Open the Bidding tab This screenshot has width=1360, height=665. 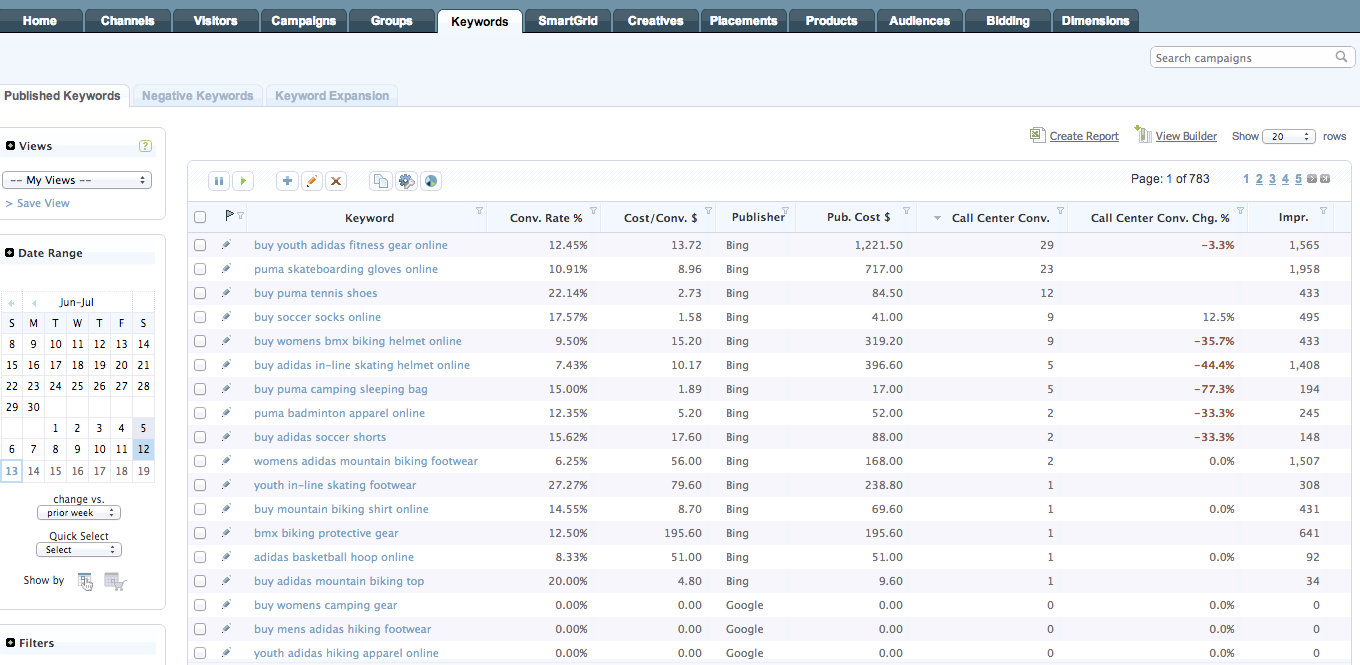pos(1008,20)
